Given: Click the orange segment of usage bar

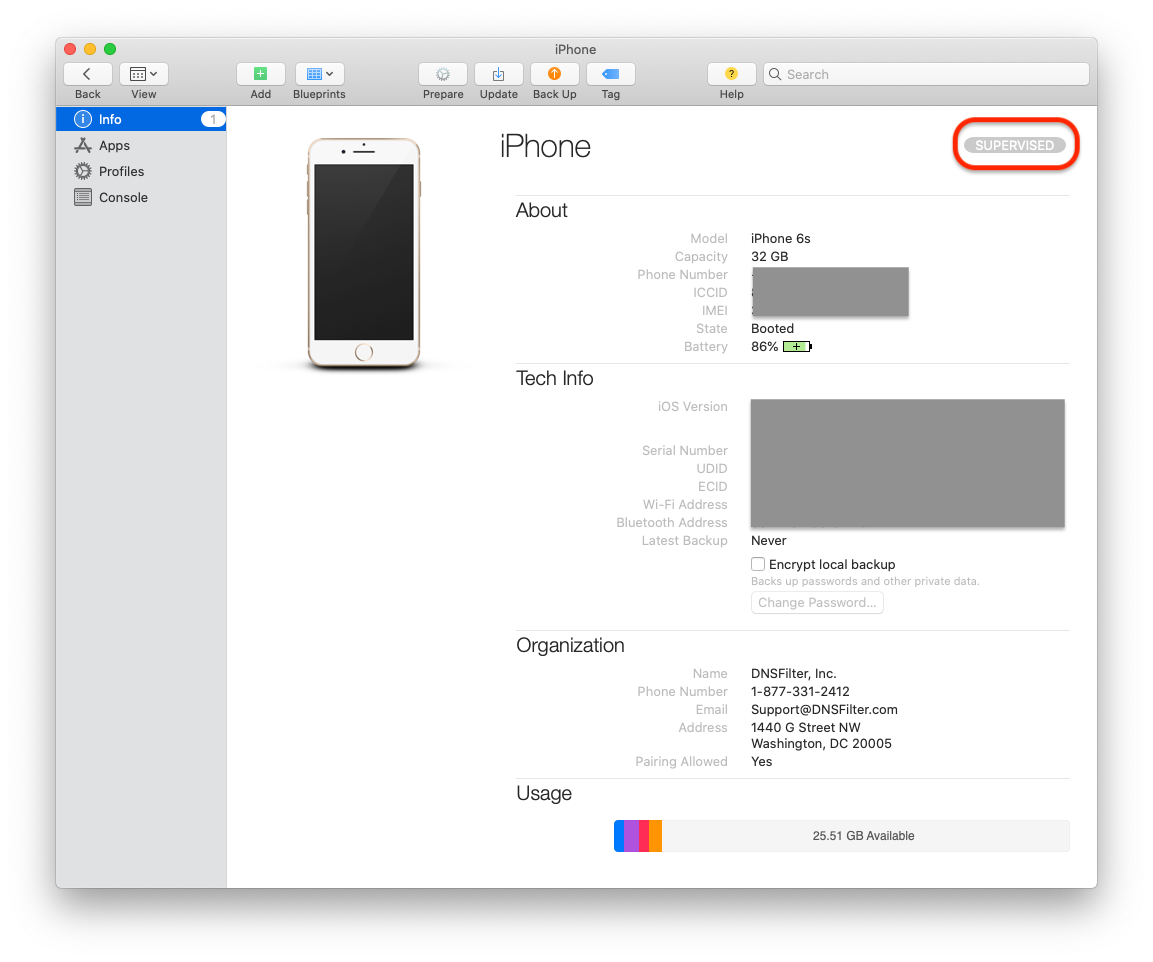Looking at the screenshot, I should tap(655, 835).
